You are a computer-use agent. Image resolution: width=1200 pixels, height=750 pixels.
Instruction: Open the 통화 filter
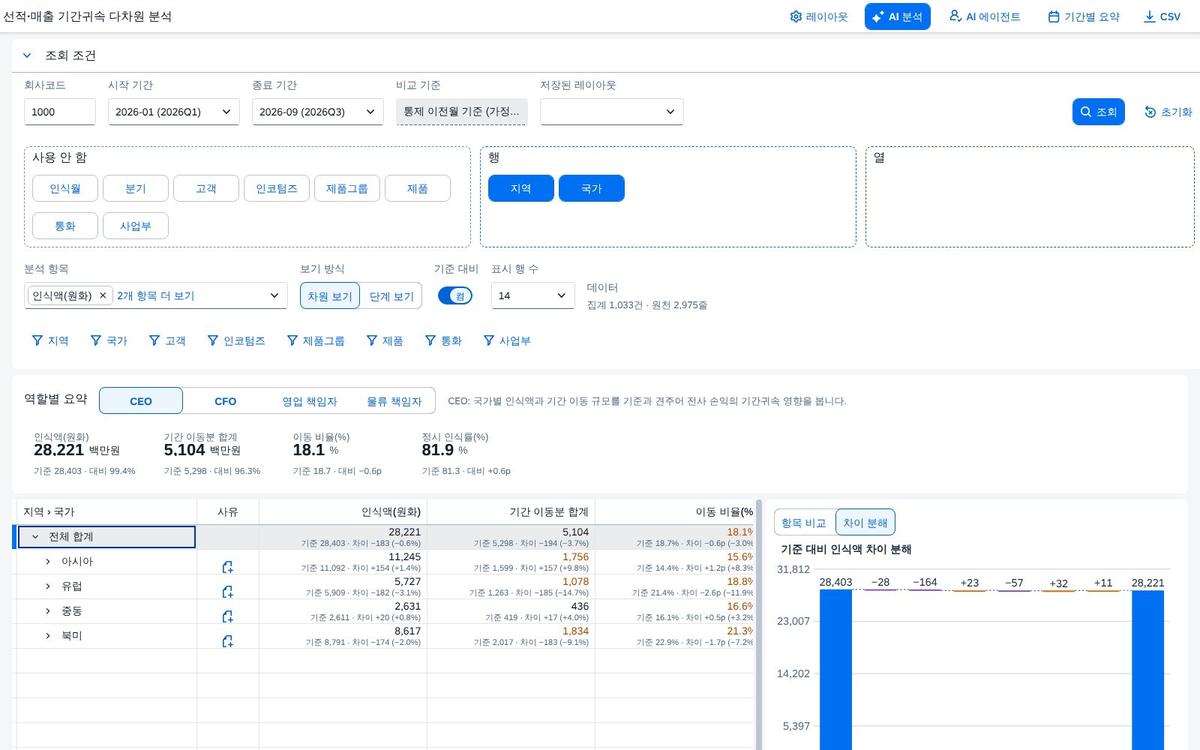pos(443,341)
